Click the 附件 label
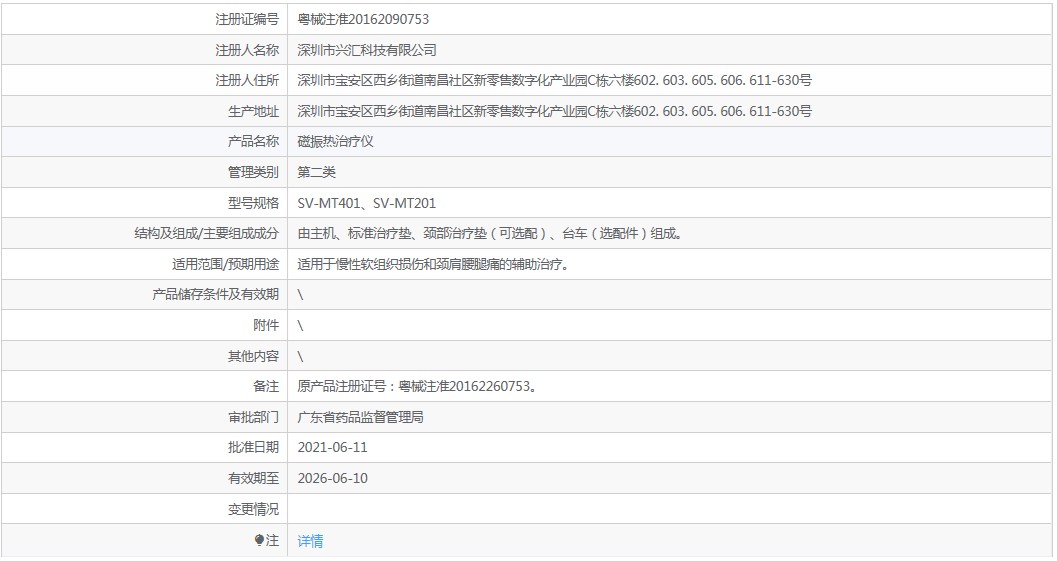Image resolution: width=1057 pixels, height=561 pixels. coord(266,326)
